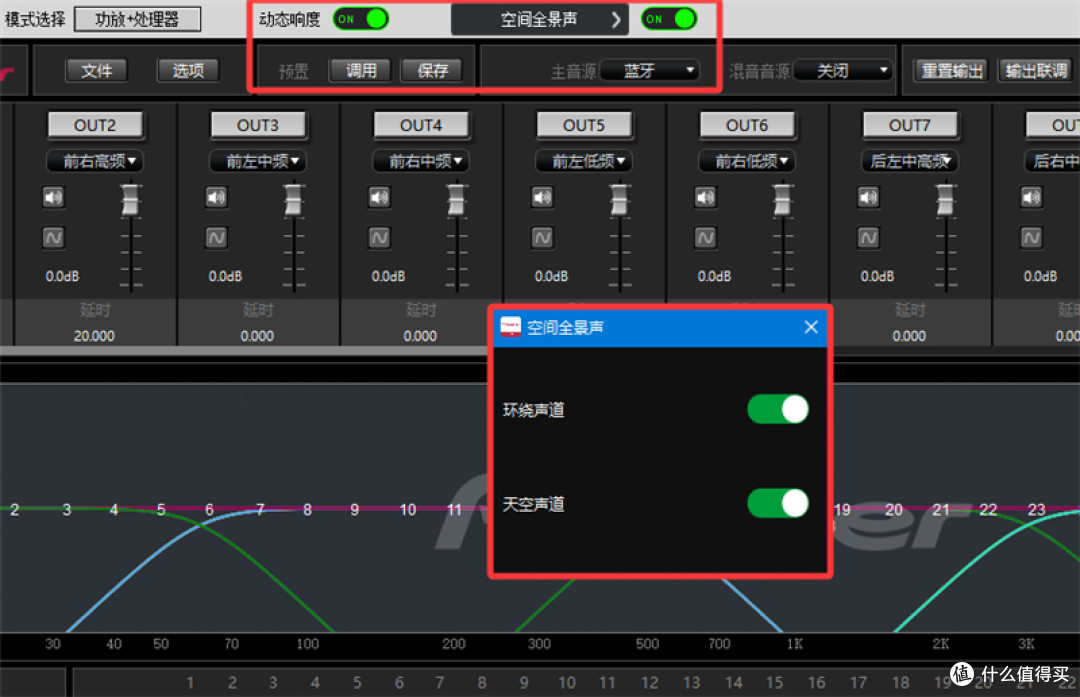The width and height of the screenshot is (1080, 697).
Task: Select band number 16 in bottom row
Action: coord(816,683)
